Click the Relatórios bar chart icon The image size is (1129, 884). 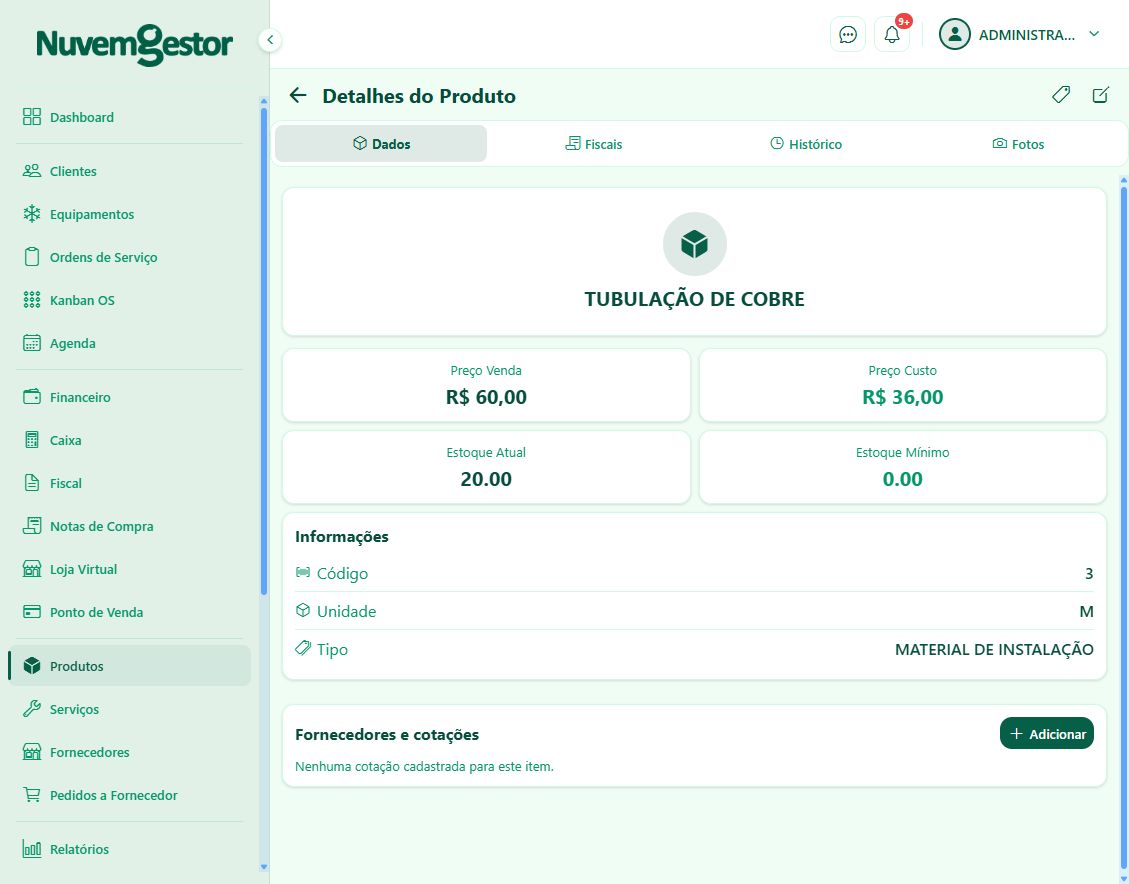[32, 849]
